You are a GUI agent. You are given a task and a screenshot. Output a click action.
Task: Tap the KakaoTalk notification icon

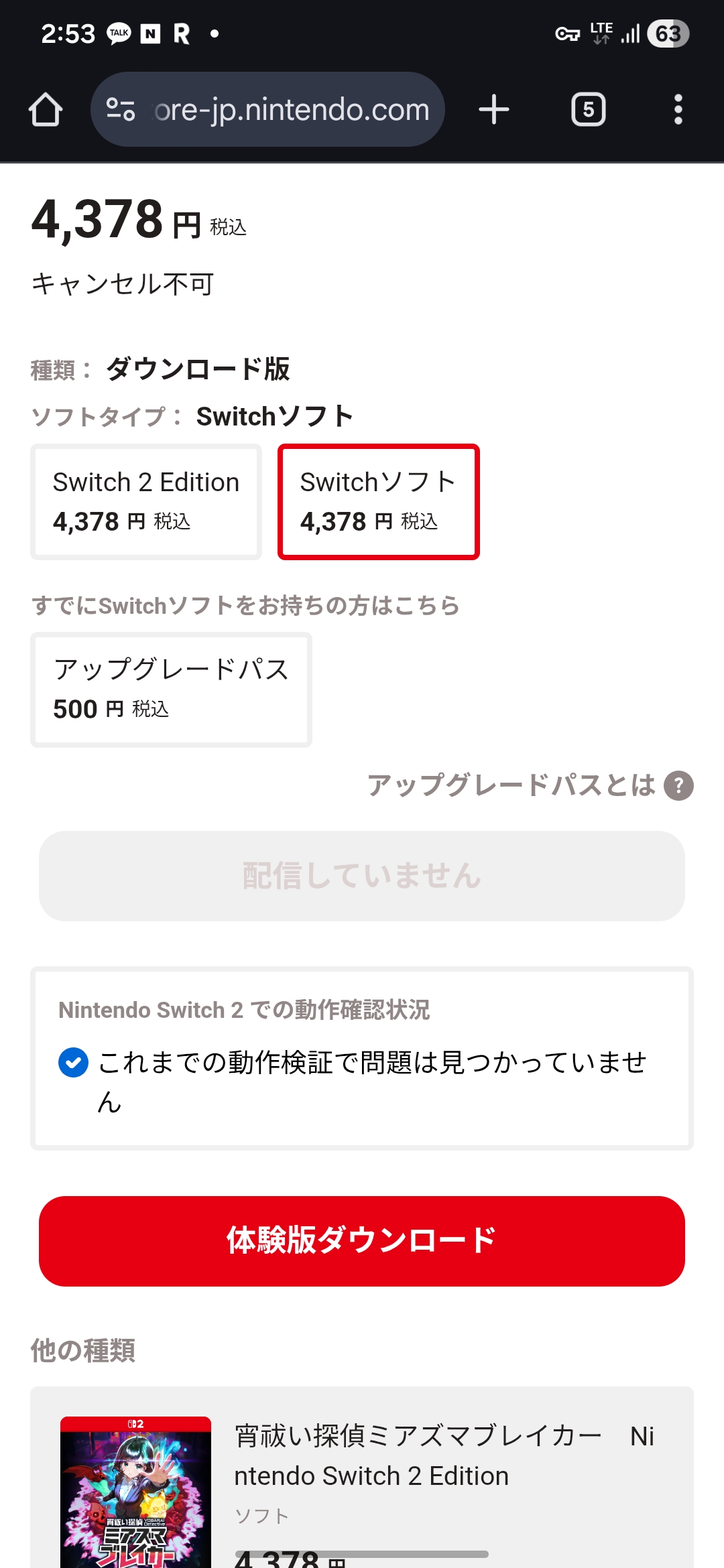119,34
